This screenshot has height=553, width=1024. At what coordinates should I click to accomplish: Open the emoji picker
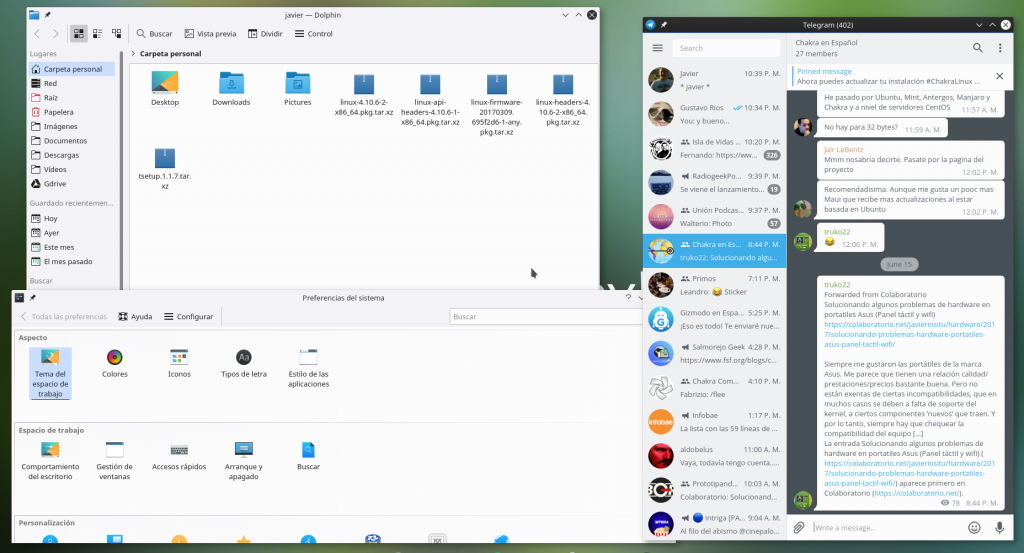[974, 528]
